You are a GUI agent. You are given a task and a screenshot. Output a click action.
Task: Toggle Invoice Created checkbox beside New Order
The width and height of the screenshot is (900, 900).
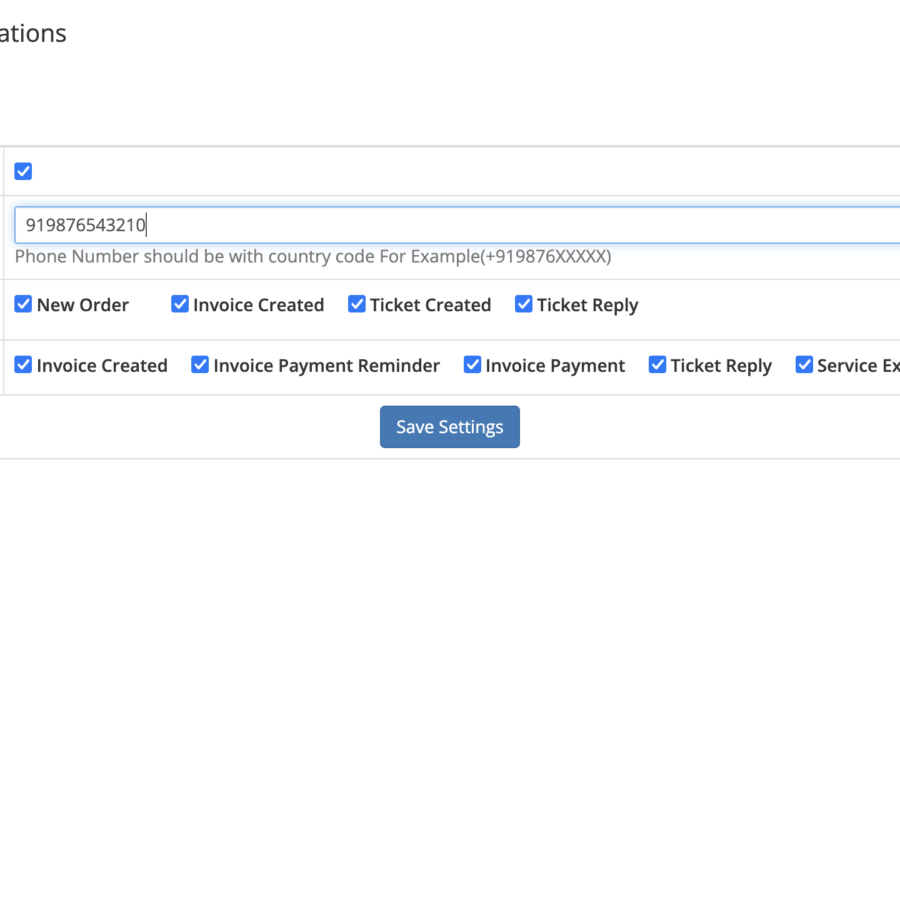[x=180, y=305]
